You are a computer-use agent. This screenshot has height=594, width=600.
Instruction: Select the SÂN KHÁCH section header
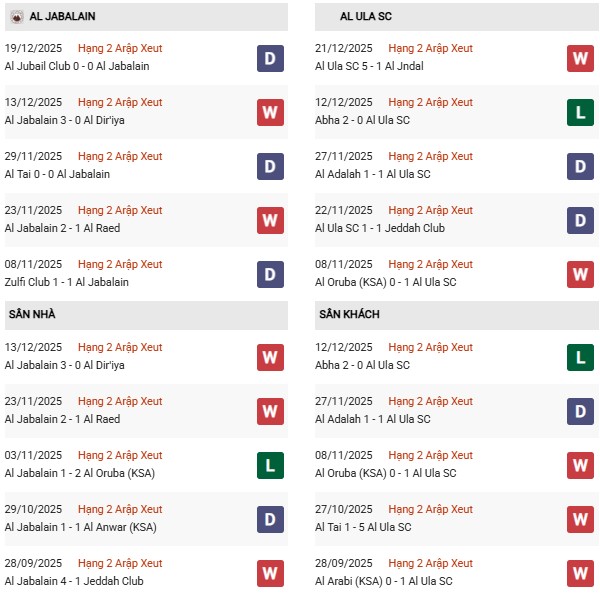[x=349, y=314]
